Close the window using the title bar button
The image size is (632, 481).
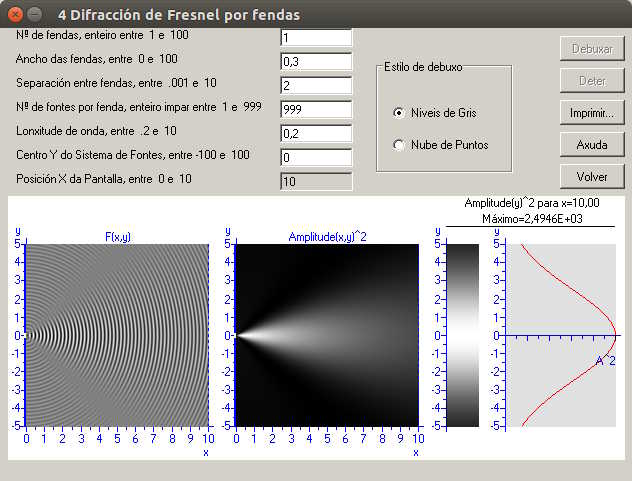(x=13, y=15)
